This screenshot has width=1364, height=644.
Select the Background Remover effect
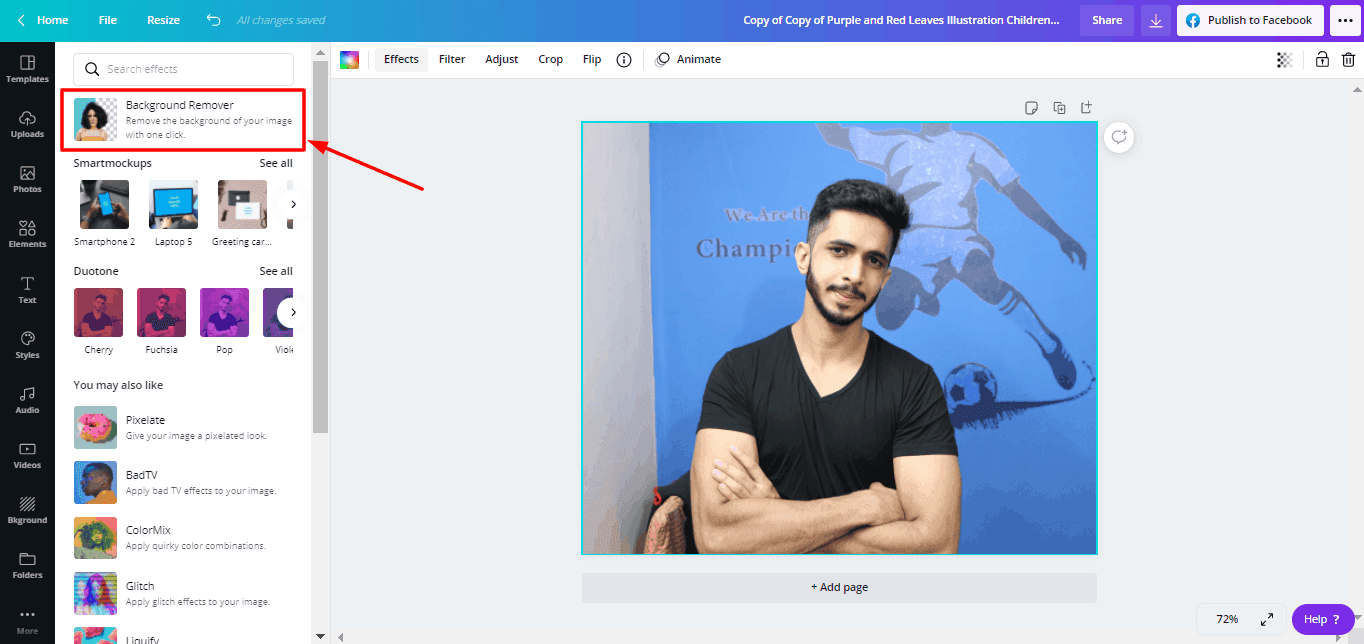tap(183, 120)
